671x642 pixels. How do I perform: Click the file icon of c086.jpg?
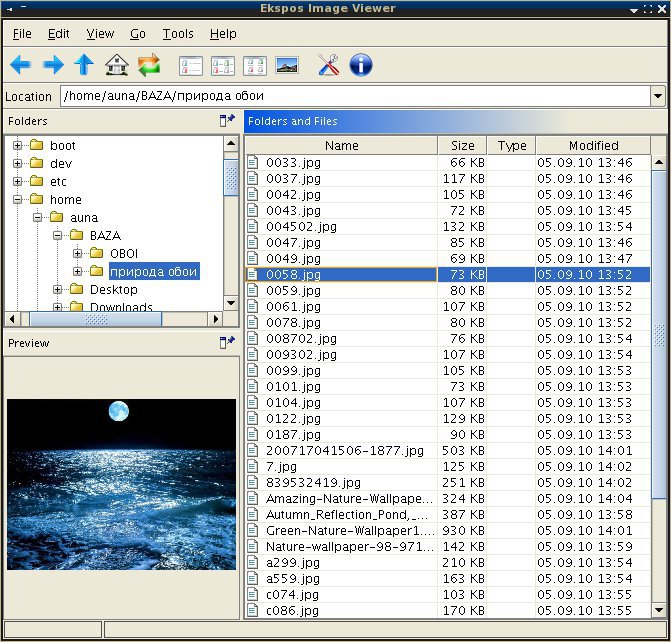[252, 610]
